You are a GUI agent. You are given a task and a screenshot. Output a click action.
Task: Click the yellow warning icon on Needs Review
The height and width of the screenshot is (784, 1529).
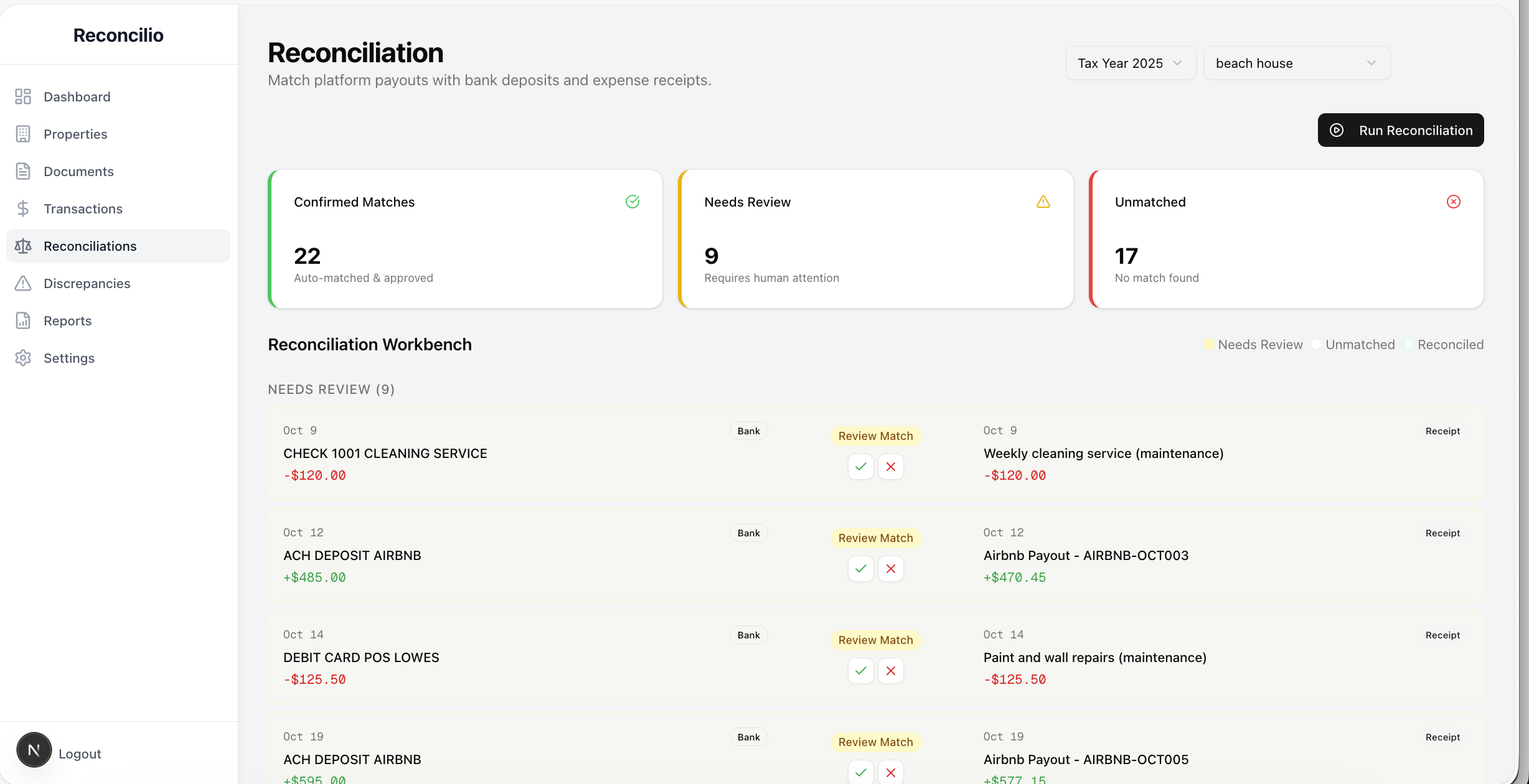click(1043, 202)
